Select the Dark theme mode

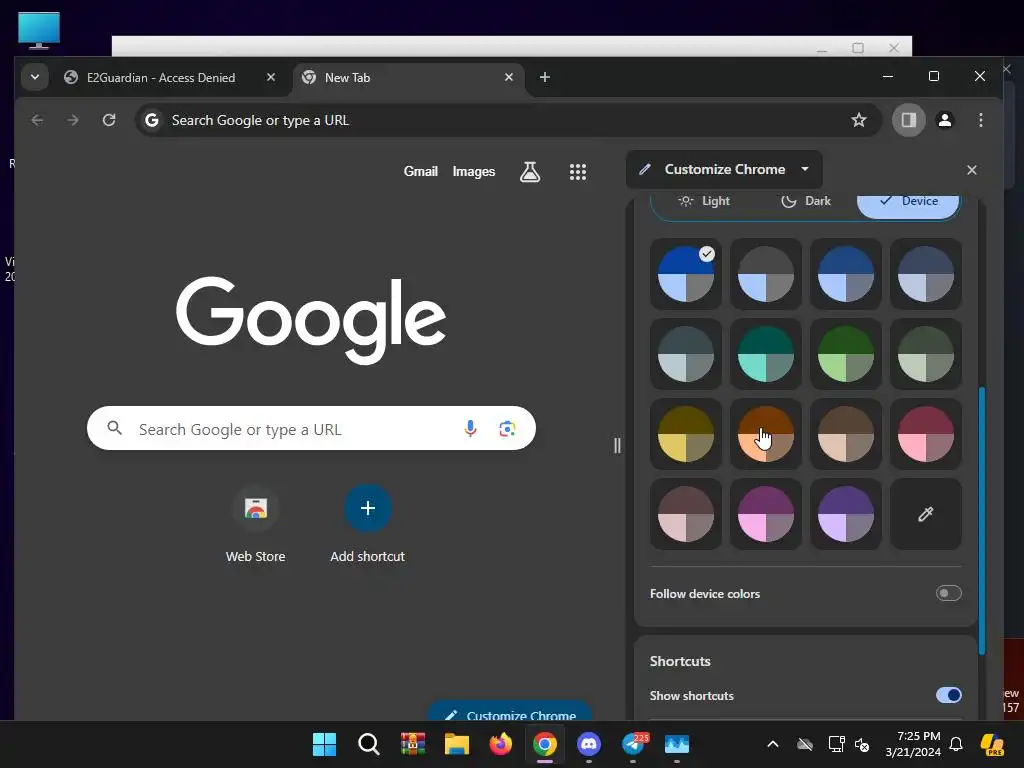pyautogui.click(x=806, y=201)
